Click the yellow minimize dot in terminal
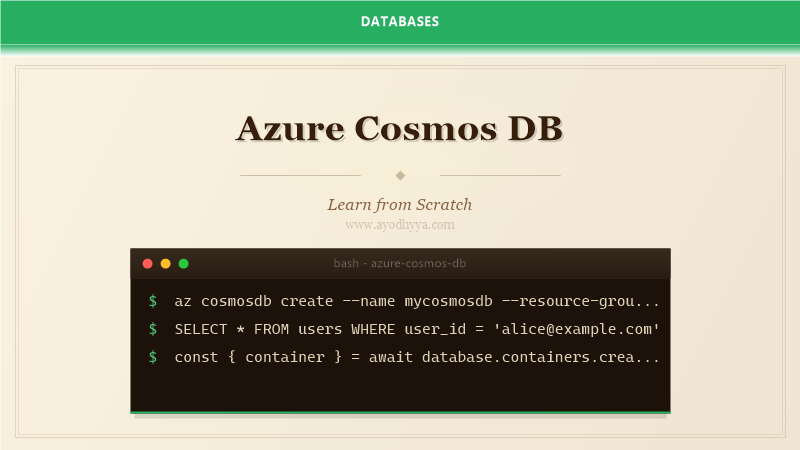800x450 pixels. 165,264
